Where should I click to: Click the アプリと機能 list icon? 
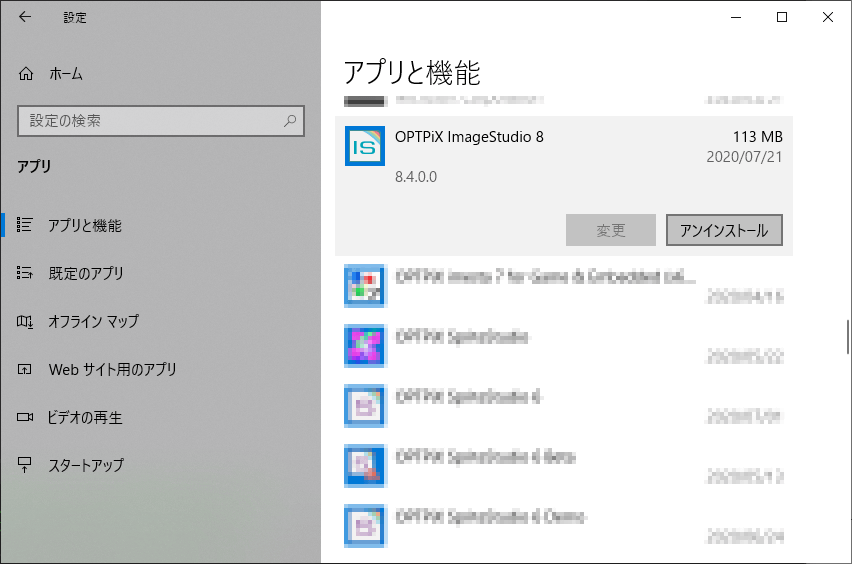tap(24, 224)
